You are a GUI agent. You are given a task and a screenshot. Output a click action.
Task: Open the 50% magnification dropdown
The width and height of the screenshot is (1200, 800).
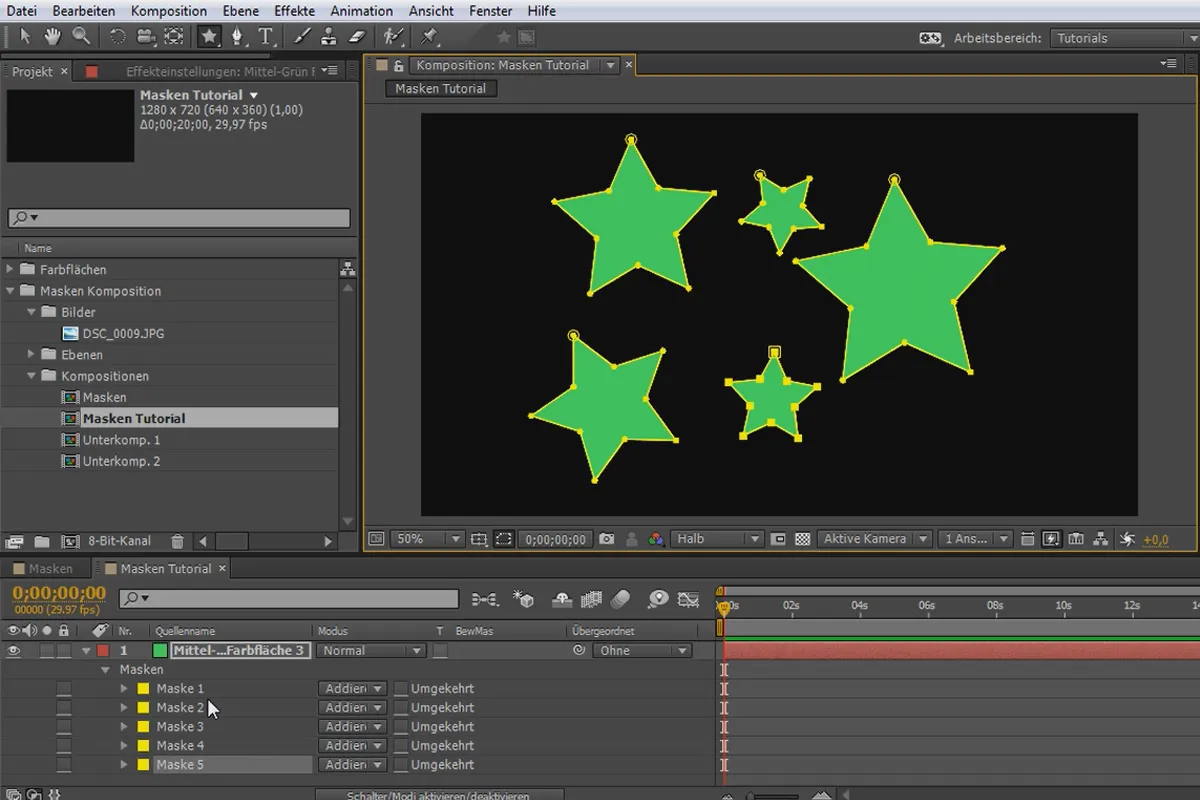tap(429, 539)
